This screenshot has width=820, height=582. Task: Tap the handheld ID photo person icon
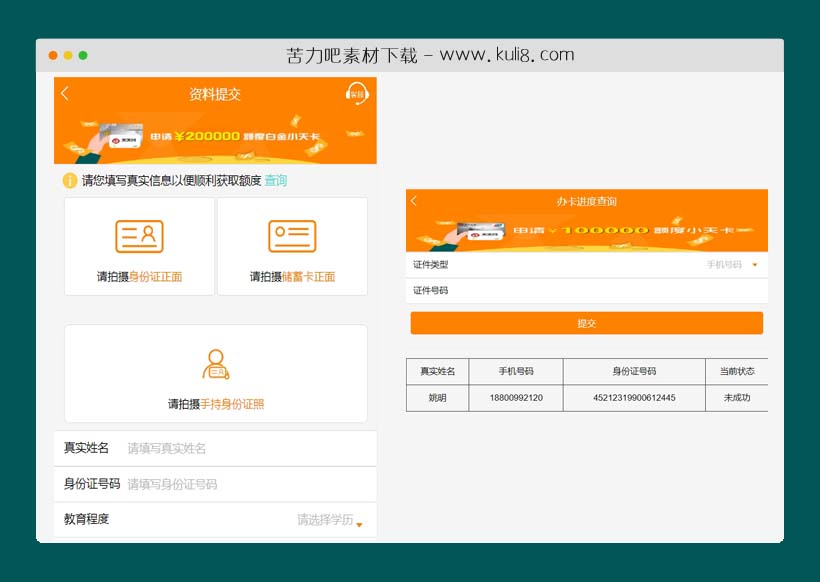point(216,366)
